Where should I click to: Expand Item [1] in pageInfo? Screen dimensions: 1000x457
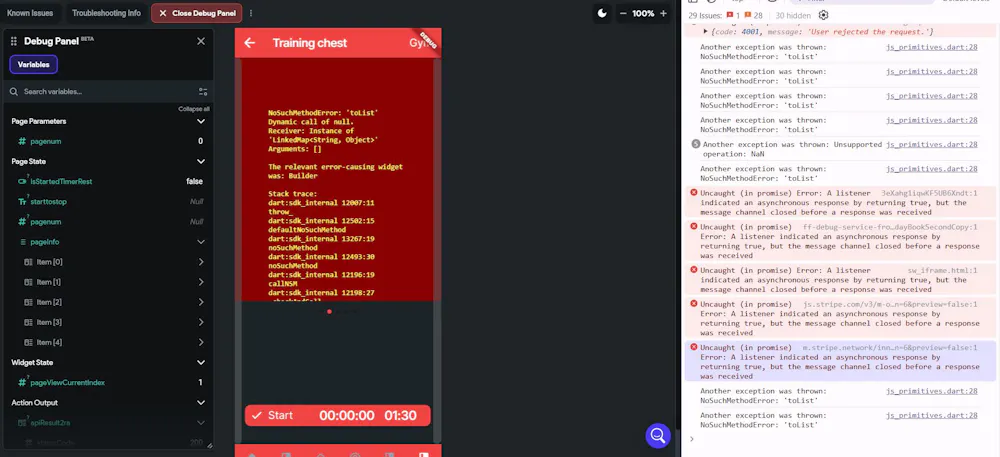[x=201, y=282]
